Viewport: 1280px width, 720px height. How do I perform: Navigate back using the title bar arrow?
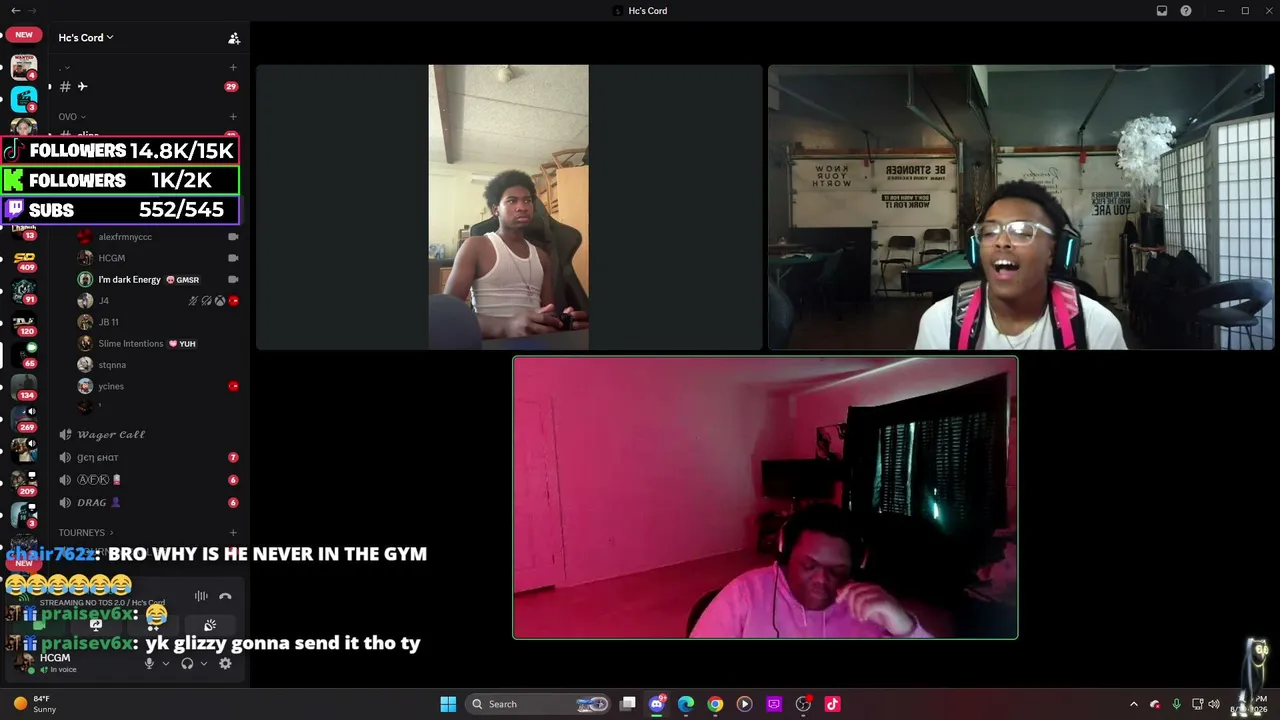[x=15, y=10]
